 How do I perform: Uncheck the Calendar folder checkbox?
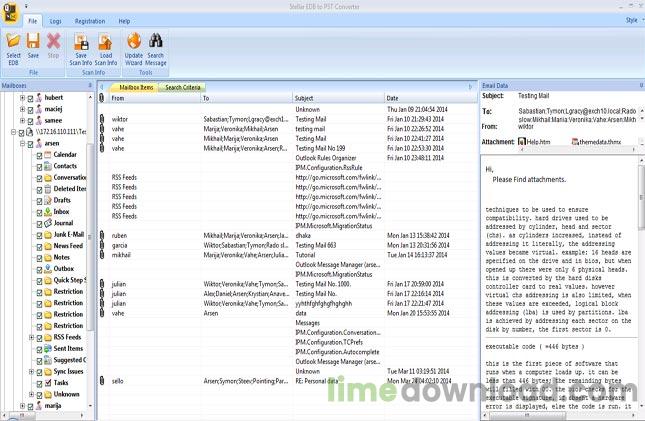pos(39,156)
